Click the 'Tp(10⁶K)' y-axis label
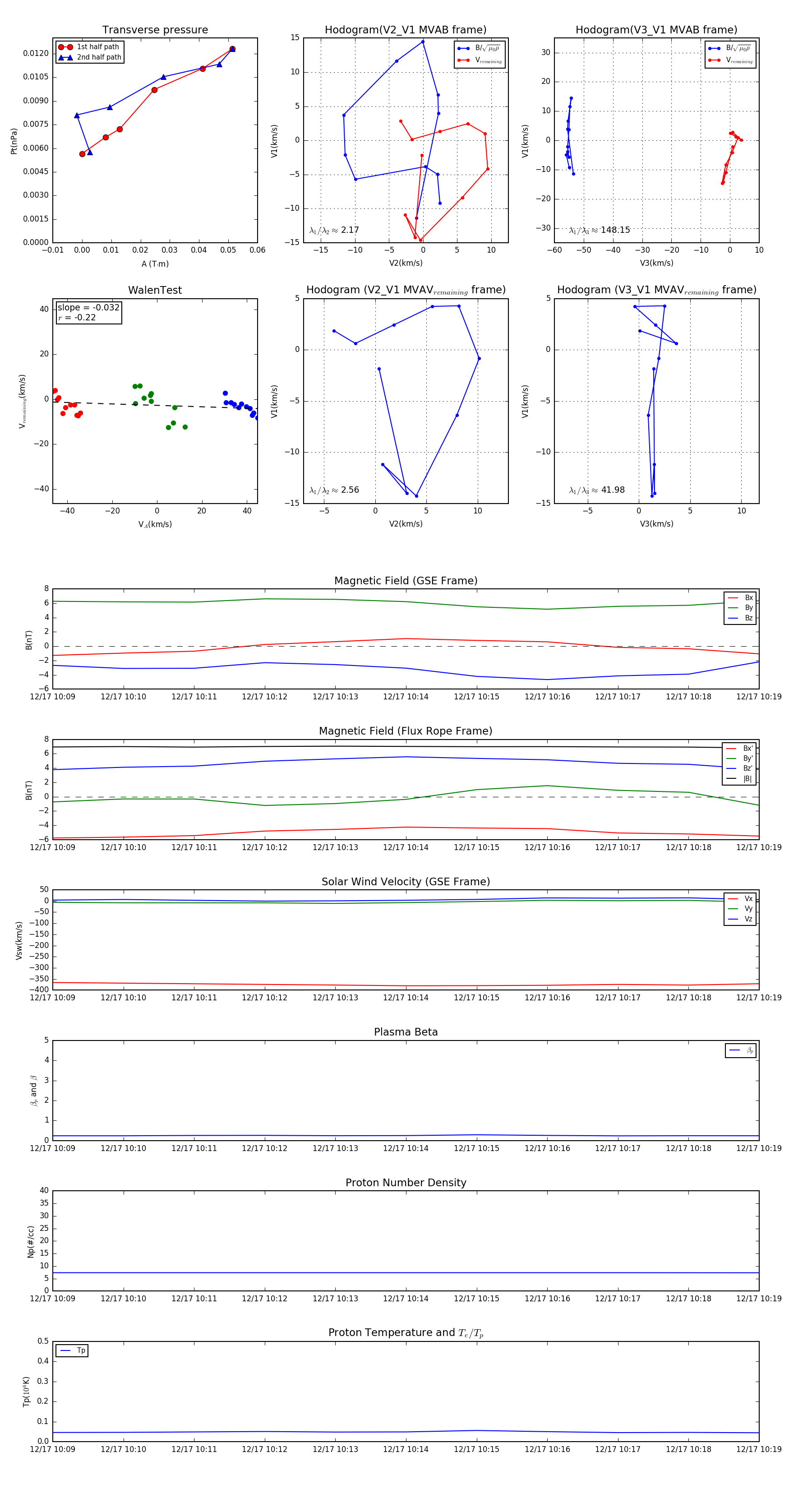Viewport: 812px width, 1489px height. point(27,1392)
